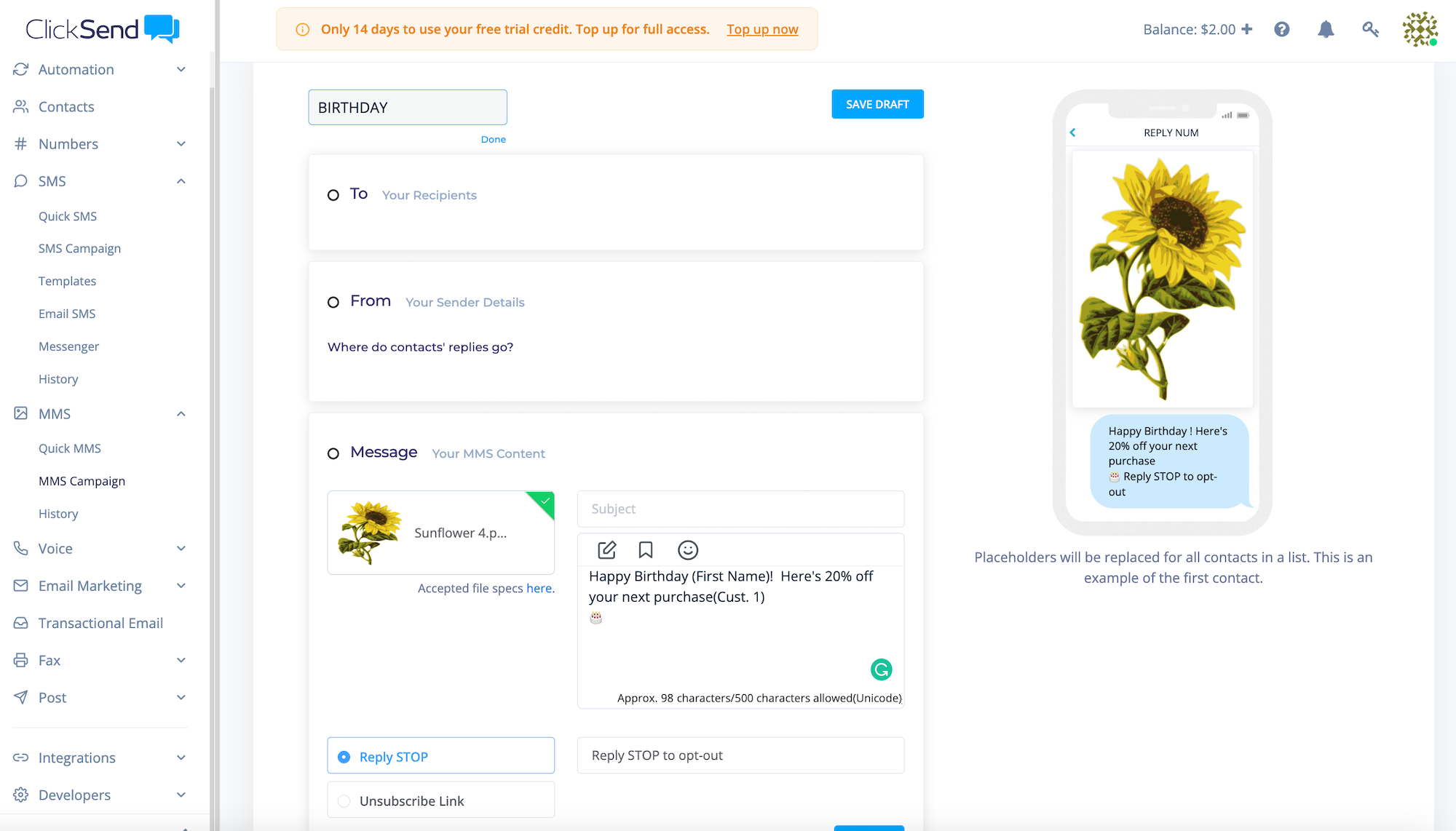Viewport: 1456px width, 831px height.
Task: Click Top up now free trial link
Action: click(762, 29)
